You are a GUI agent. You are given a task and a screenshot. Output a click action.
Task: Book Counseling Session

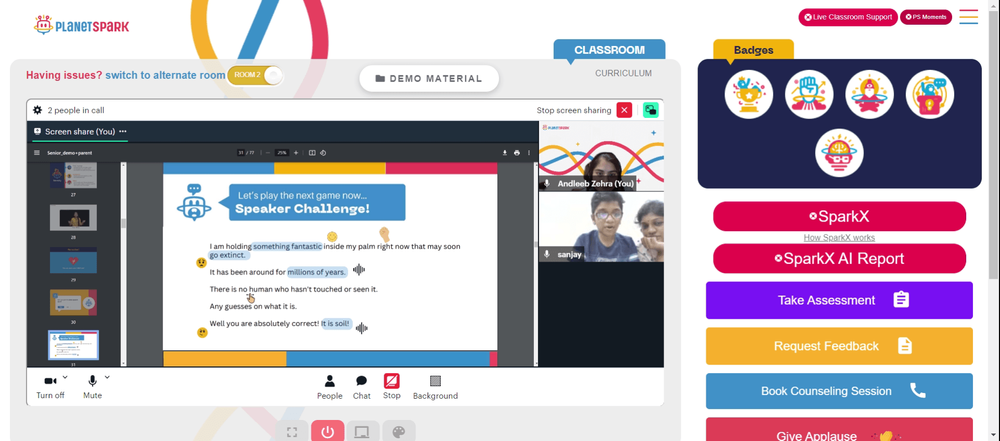click(839, 391)
